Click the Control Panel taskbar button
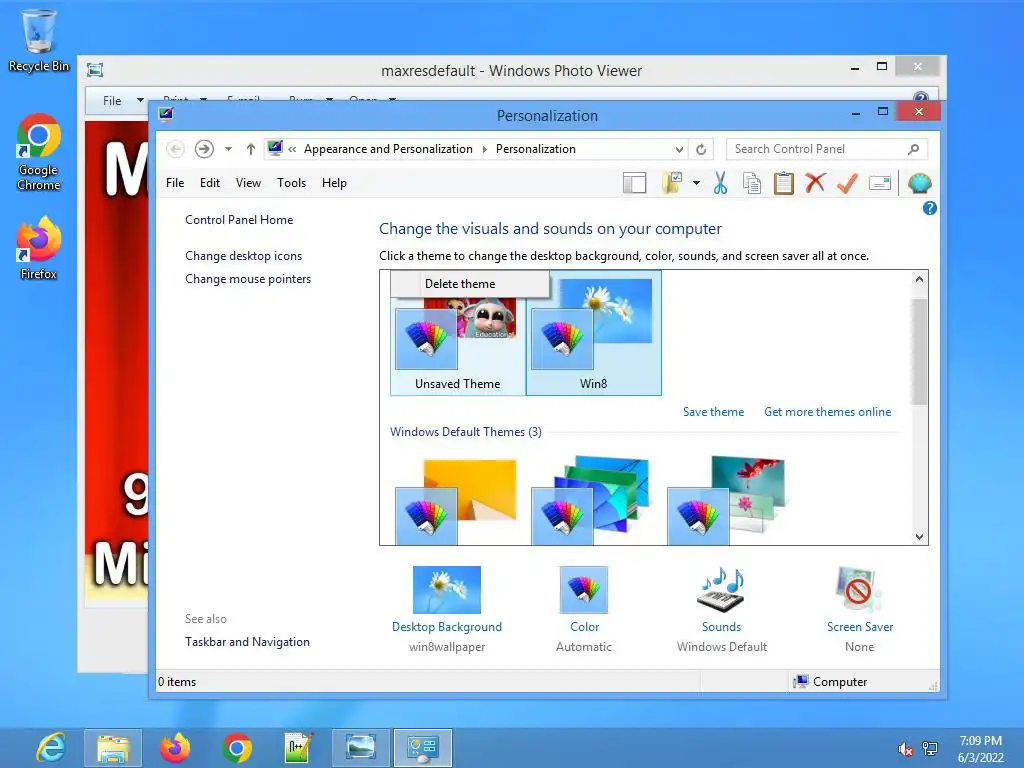 (x=422, y=748)
